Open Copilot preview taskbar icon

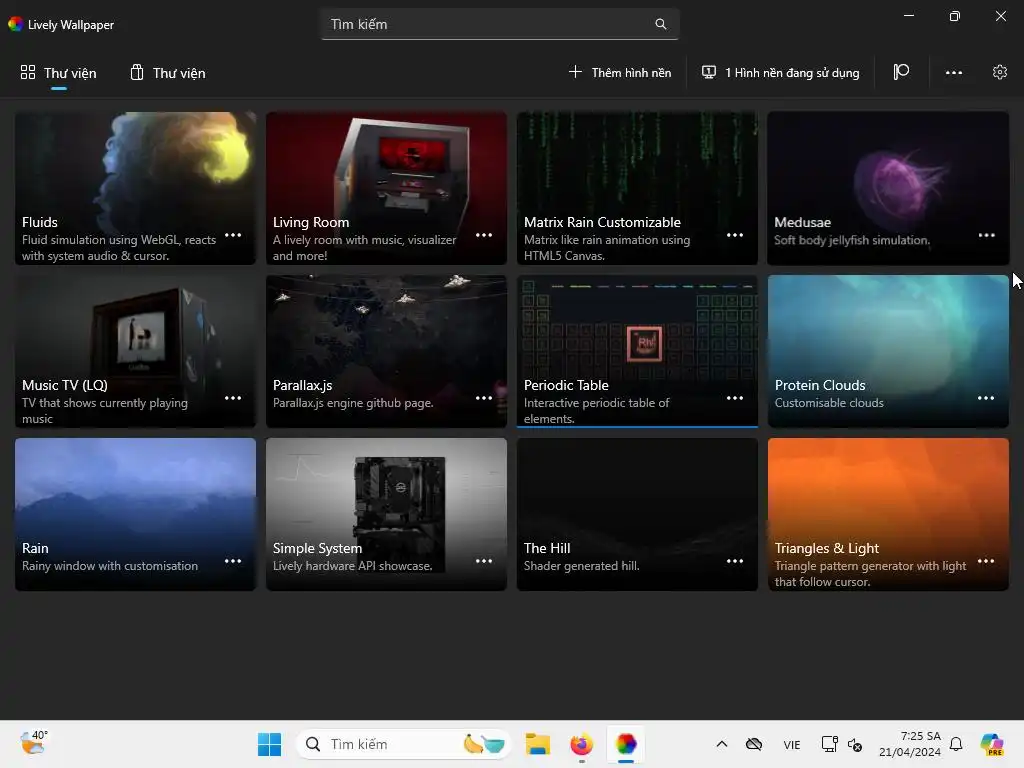point(992,744)
